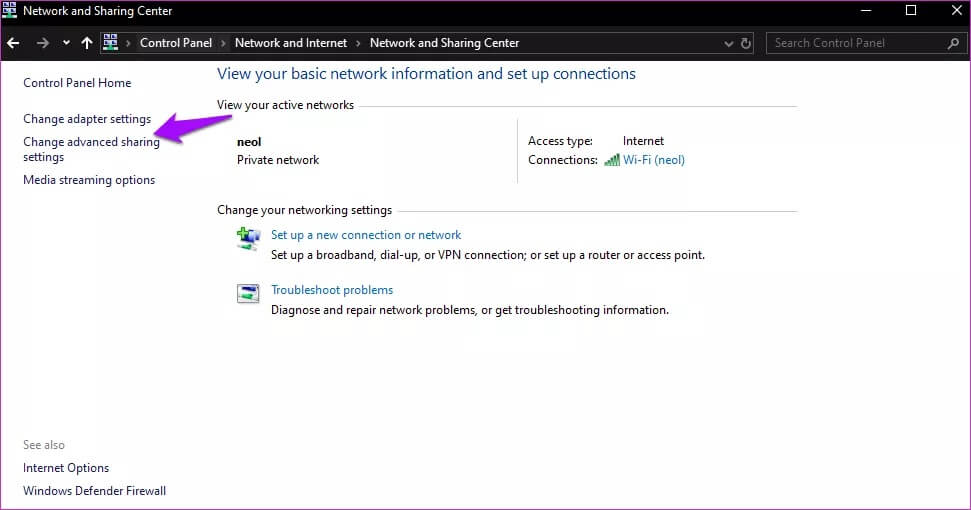Open Troubleshoot problems
The image size is (971, 510).
(x=332, y=290)
